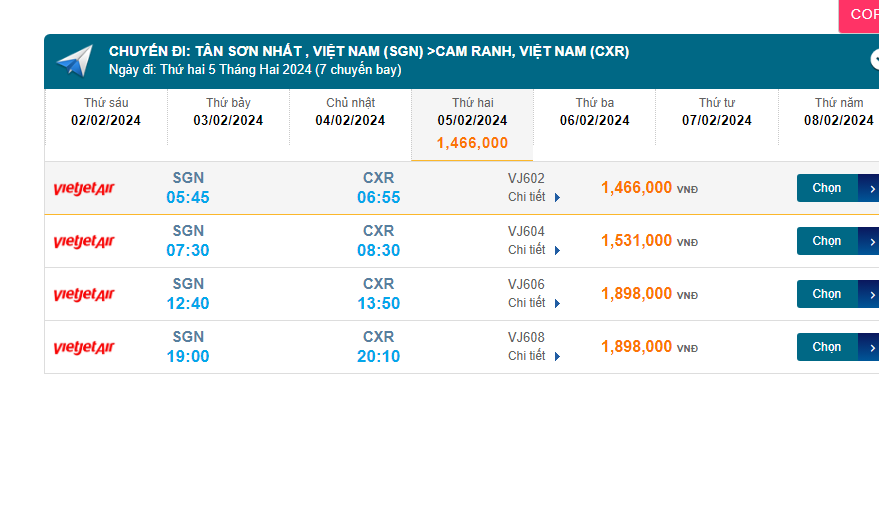Select Chọn for the 19:00 flight
879x510 pixels.
pos(836,347)
